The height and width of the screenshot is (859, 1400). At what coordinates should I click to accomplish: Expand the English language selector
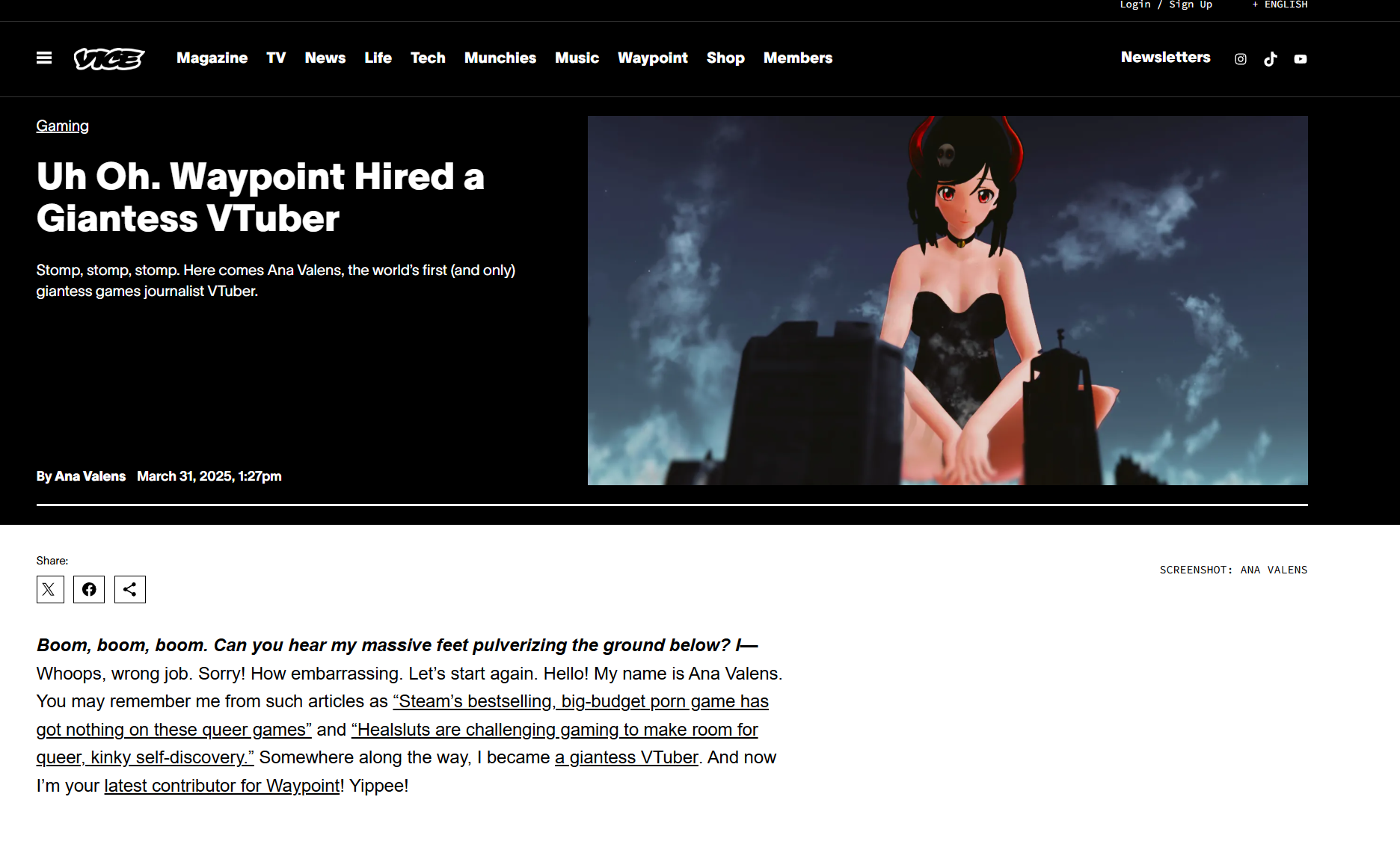pyautogui.click(x=1280, y=4)
